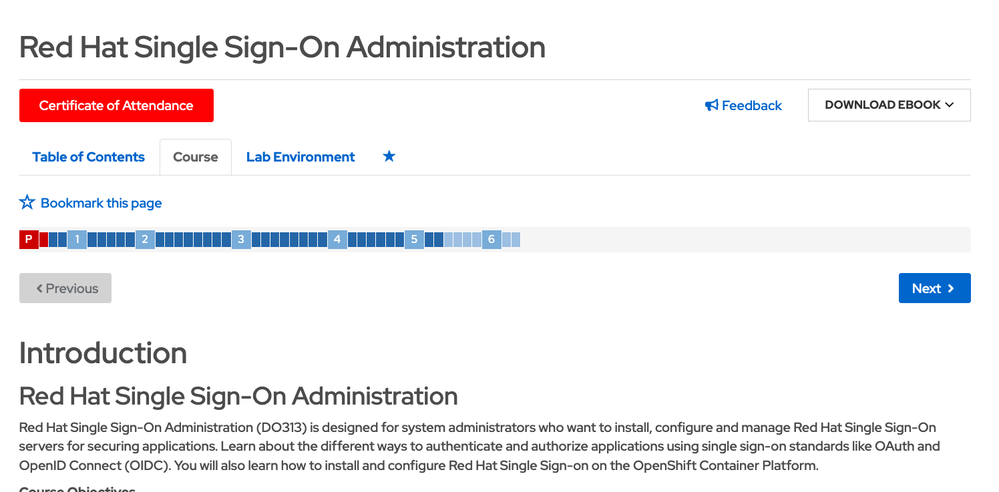Navigate to chapter 4 marker
The height and width of the screenshot is (492, 999).
[x=338, y=239]
